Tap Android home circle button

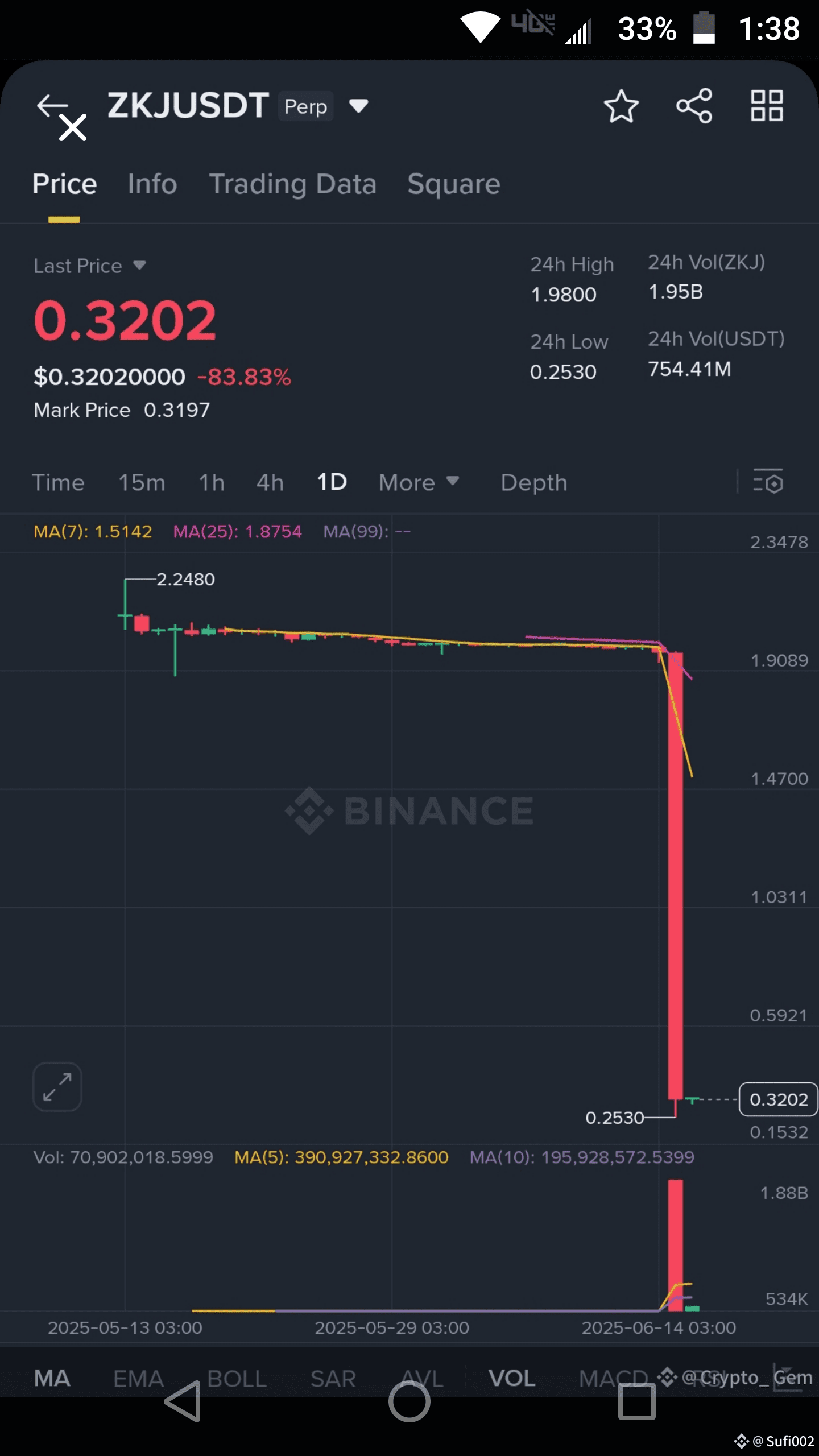click(x=409, y=1401)
